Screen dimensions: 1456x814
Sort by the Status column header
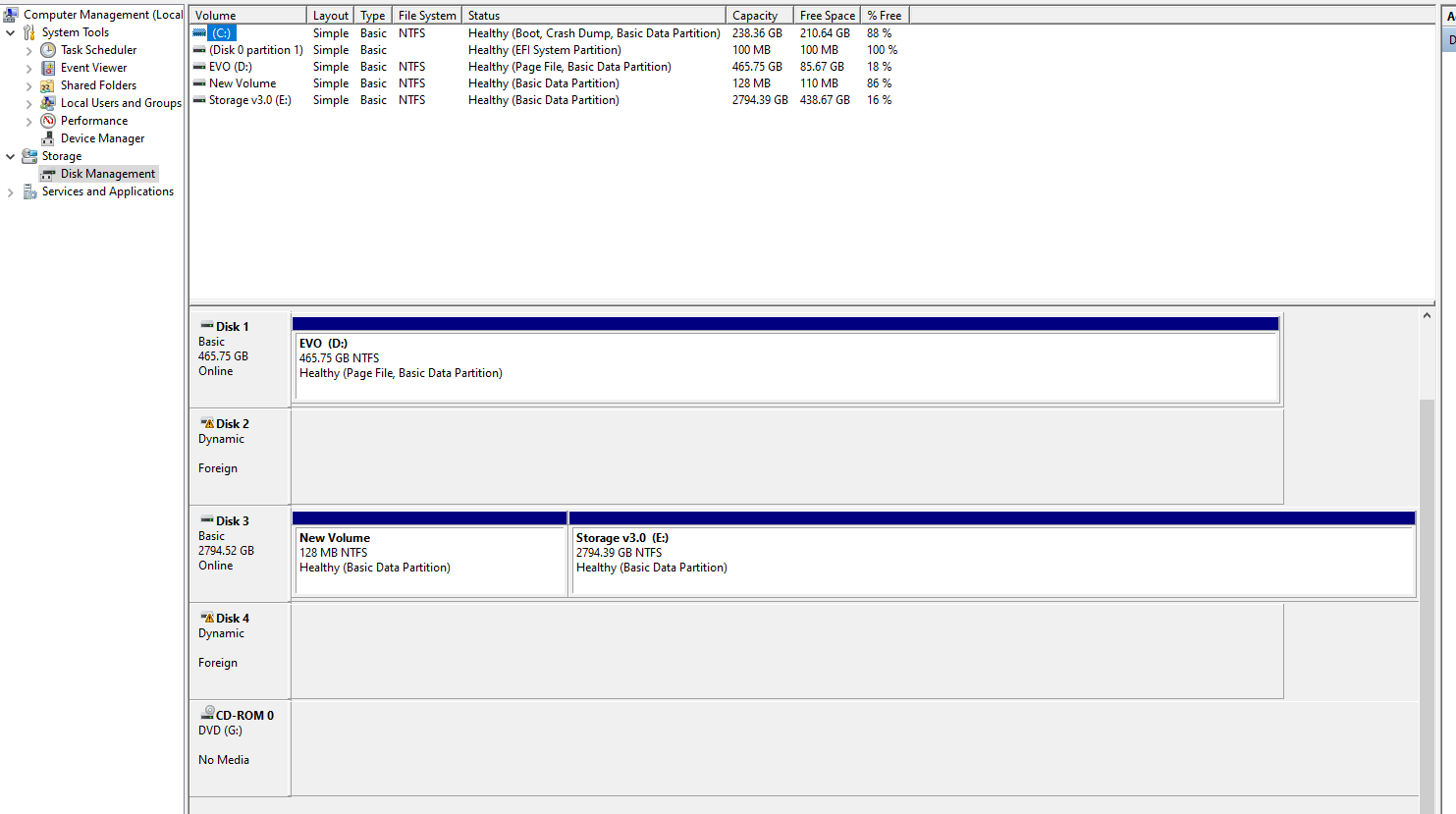tap(594, 16)
